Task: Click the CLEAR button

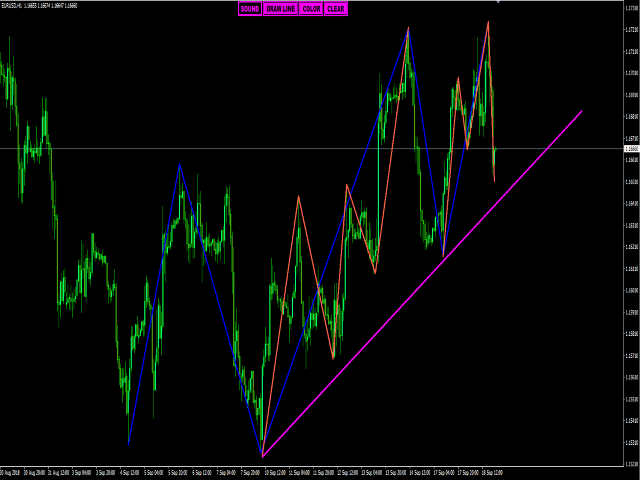Action: (x=336, y=9)
